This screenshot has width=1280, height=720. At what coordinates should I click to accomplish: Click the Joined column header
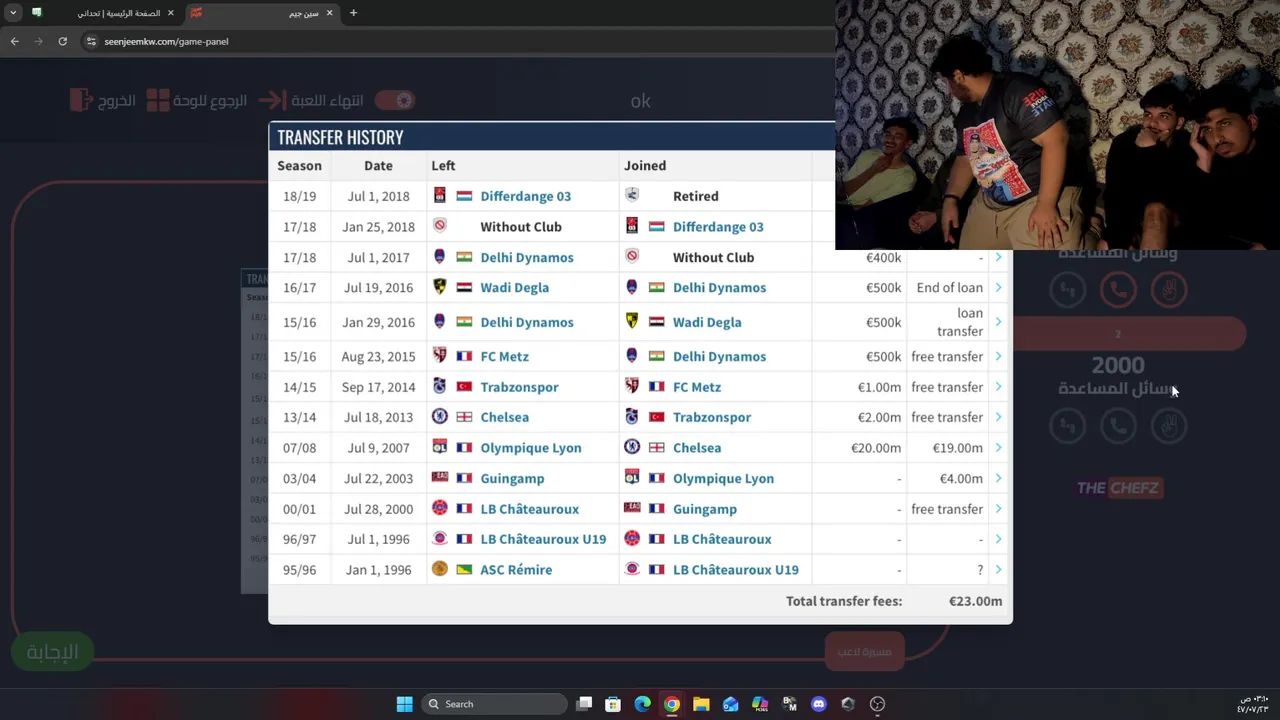point(645,166)
